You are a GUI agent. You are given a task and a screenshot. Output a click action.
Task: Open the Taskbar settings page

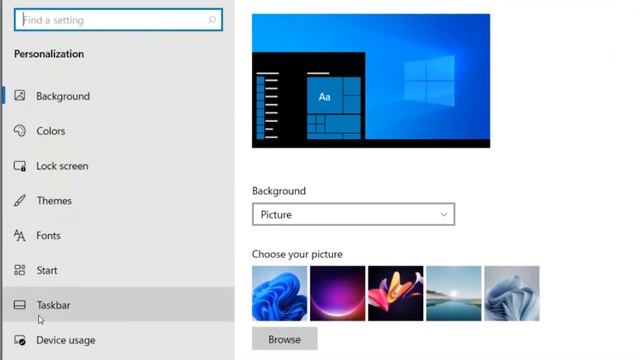click(118, 304)
